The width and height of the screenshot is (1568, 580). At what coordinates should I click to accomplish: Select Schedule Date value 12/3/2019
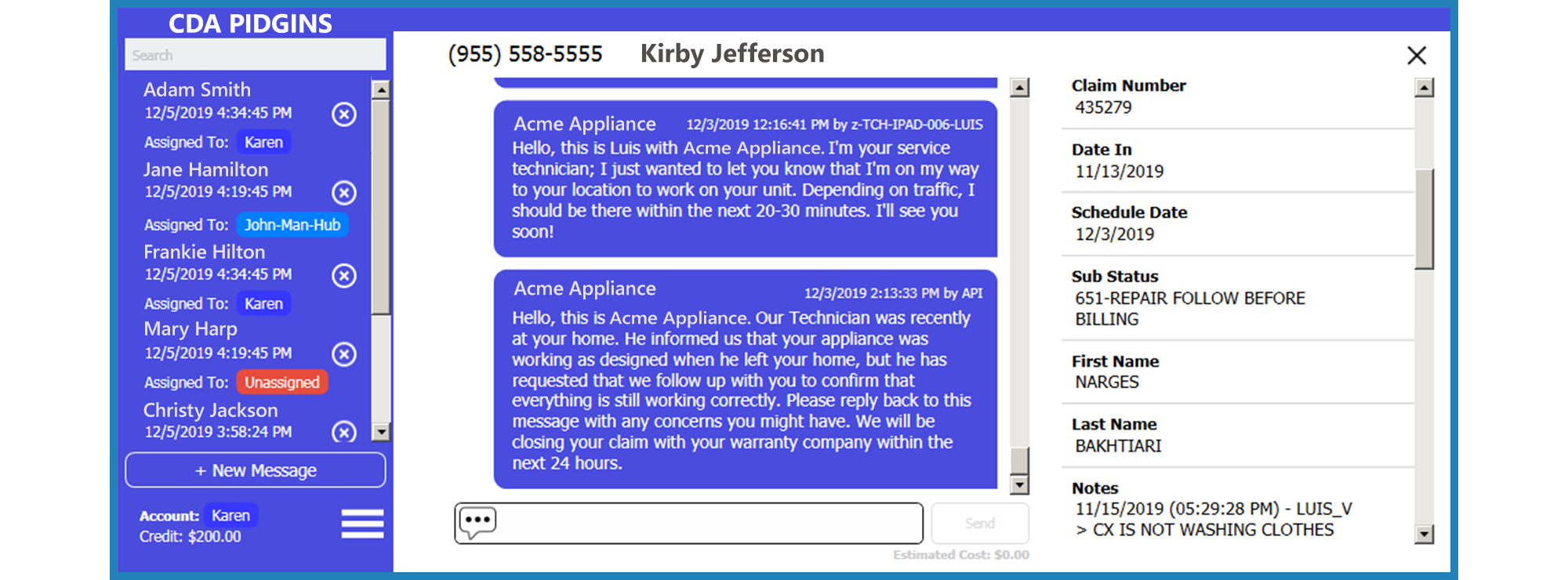(x=1115, y=234)
